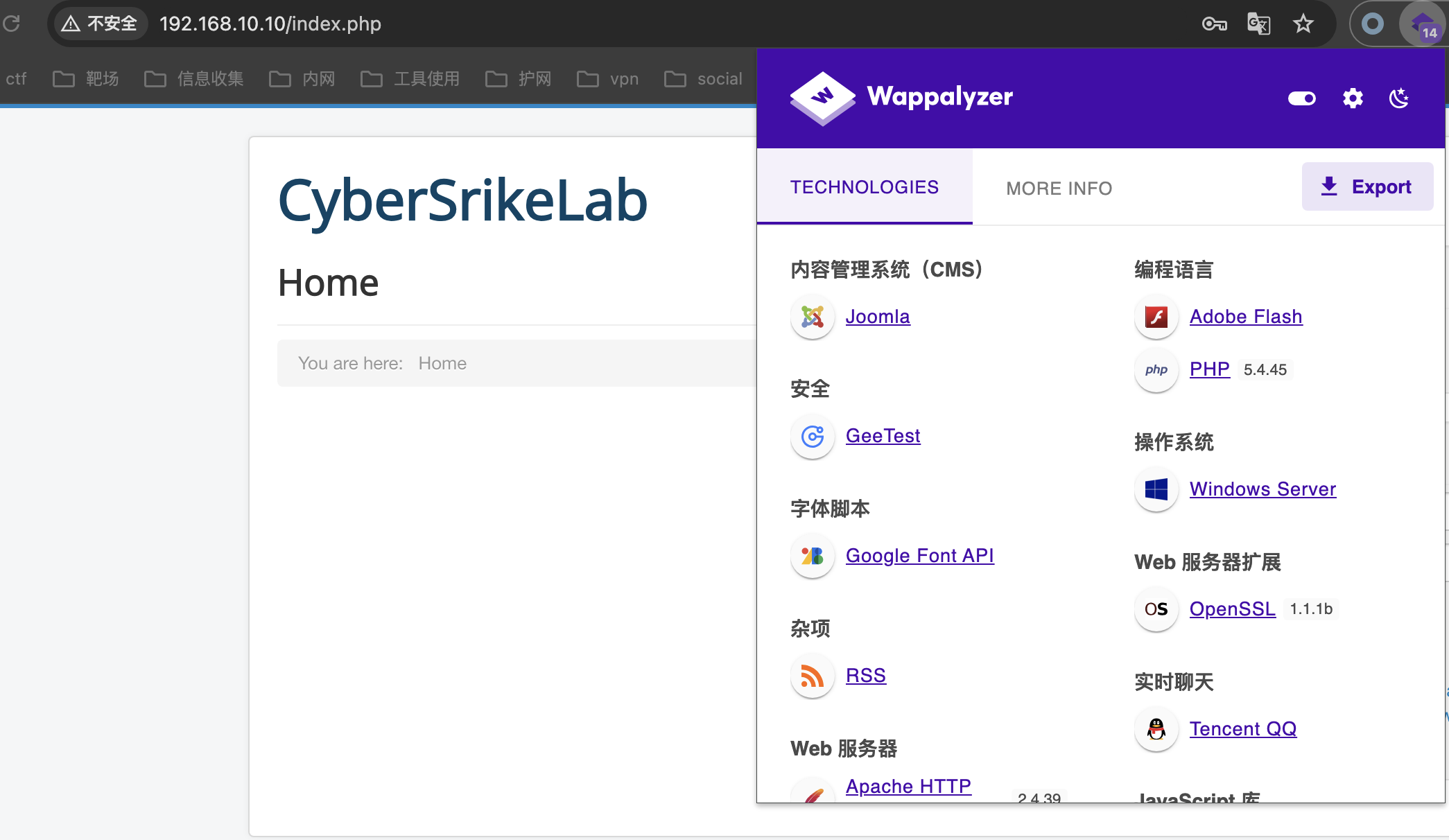Click the Tencent QQ penguin icon
This screenshot has height=840, width=1449.
tap(1156, 729)
